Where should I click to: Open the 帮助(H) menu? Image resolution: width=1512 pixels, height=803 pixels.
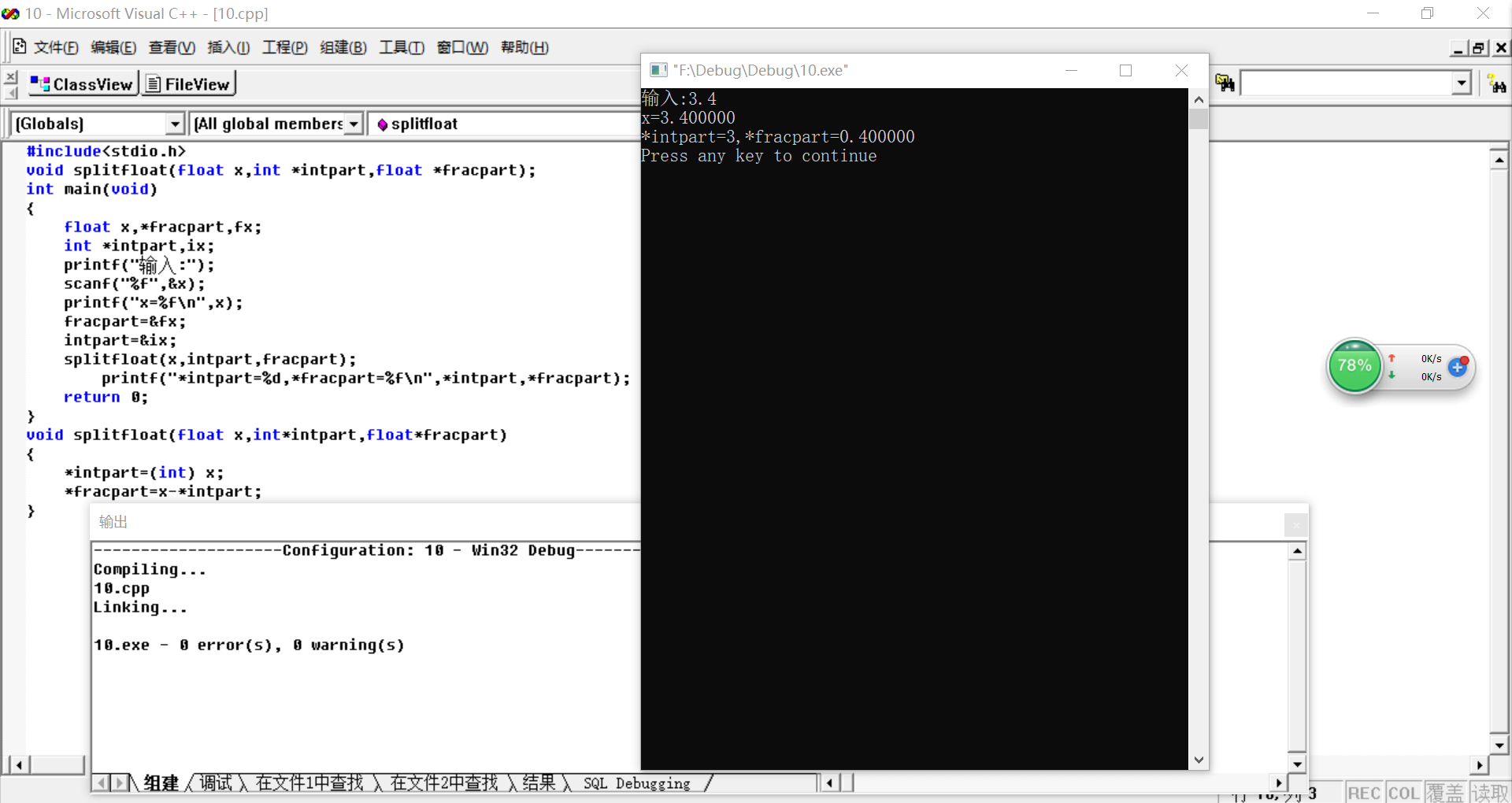(x=524, y=47)
